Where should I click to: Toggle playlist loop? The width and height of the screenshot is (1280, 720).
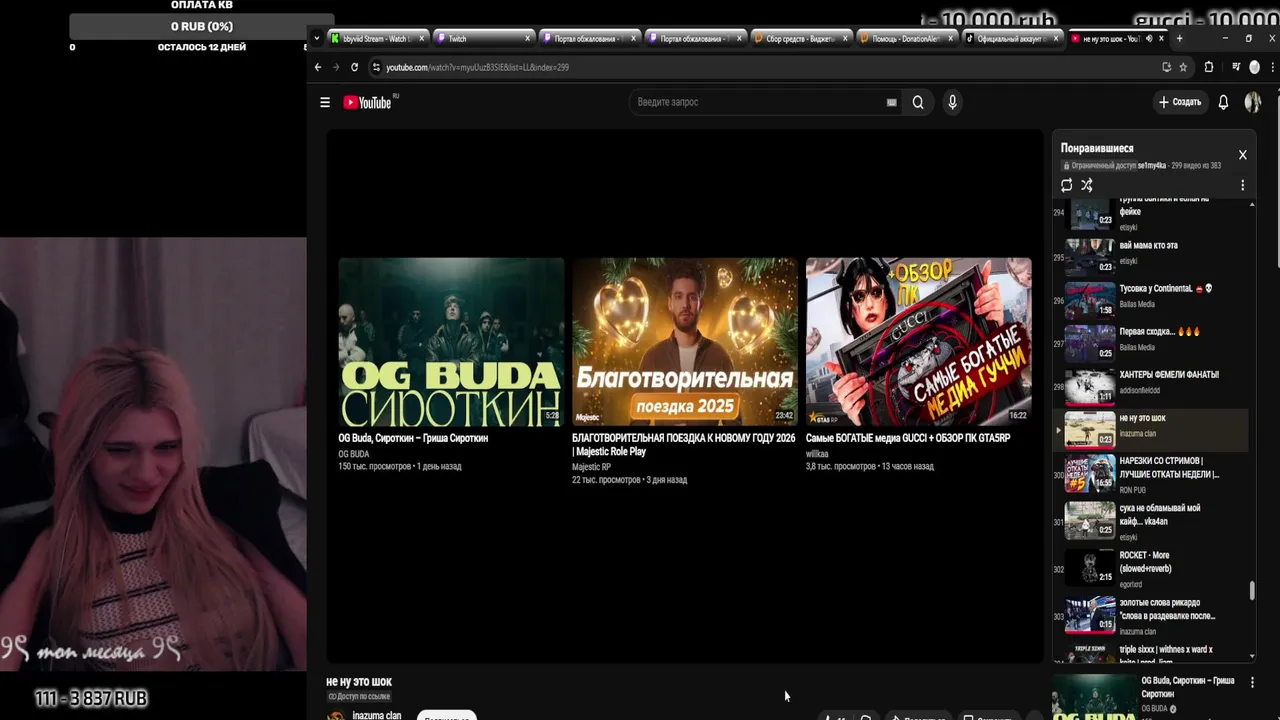point(1066,185)
